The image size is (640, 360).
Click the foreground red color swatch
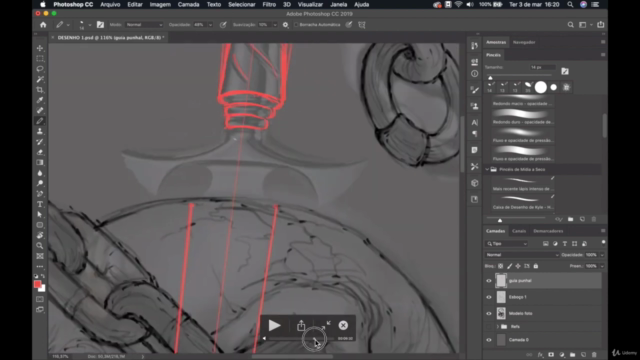[38, 284]
